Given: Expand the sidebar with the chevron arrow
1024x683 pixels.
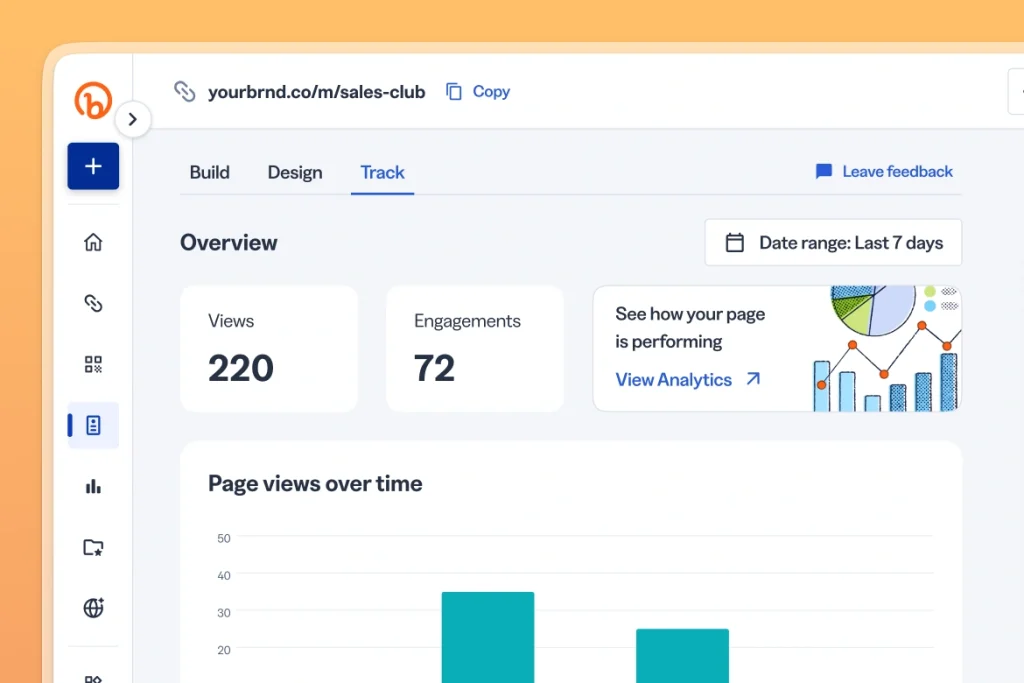Looking at the screenshot, I should (x=133, y=119).
